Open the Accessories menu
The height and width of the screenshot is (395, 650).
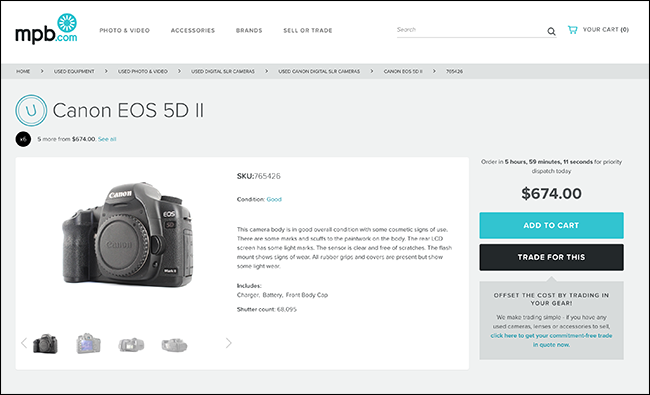[193, 30]
